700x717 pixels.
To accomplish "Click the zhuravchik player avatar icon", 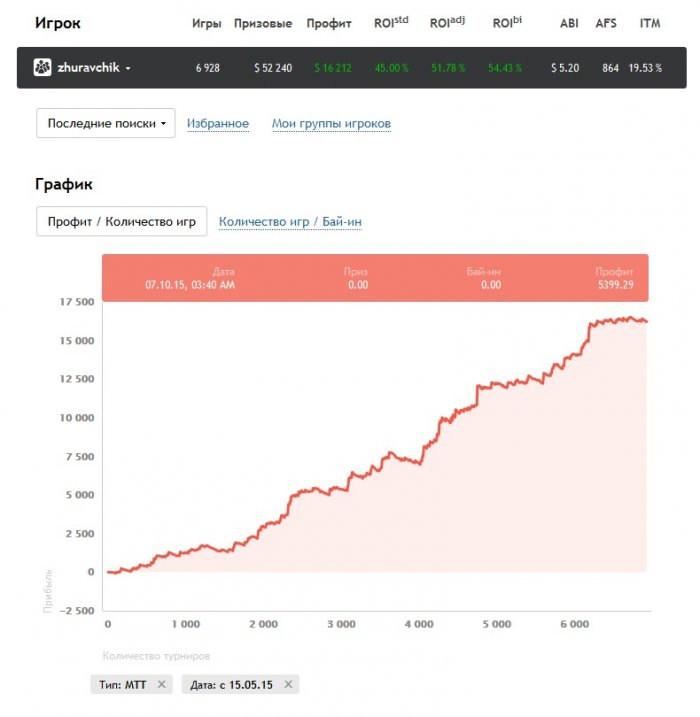I will [x=43, y=68].
